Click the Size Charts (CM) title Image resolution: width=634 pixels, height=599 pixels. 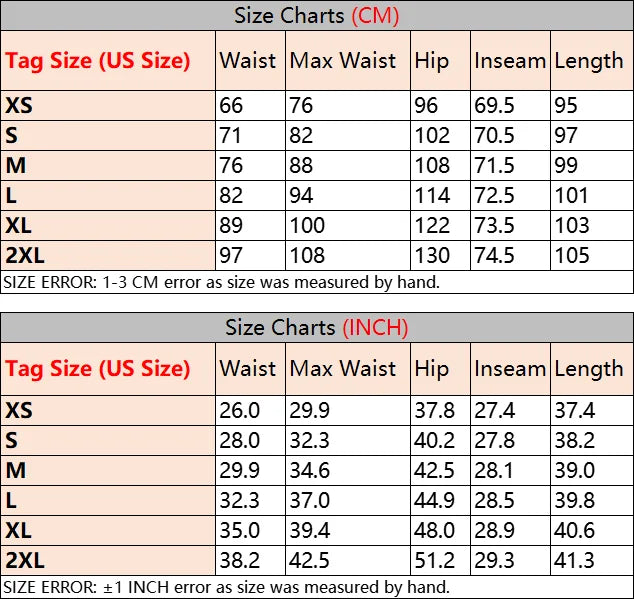pos(316,15)
